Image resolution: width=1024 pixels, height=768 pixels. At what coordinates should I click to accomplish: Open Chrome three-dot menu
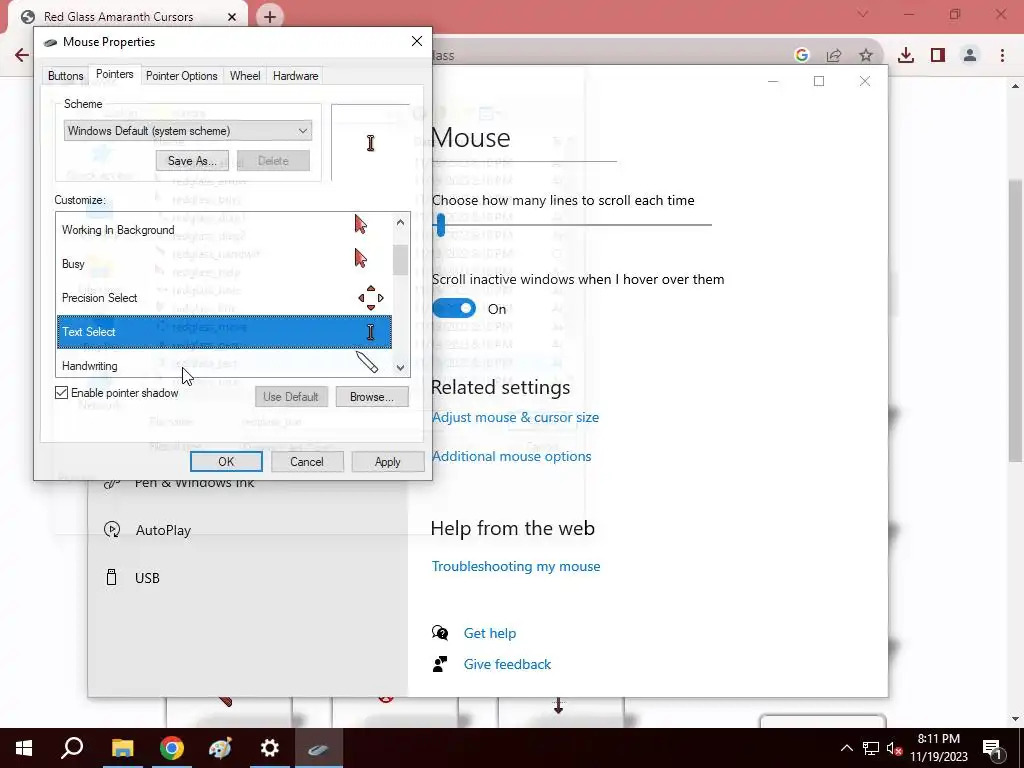pos(1002,56)
